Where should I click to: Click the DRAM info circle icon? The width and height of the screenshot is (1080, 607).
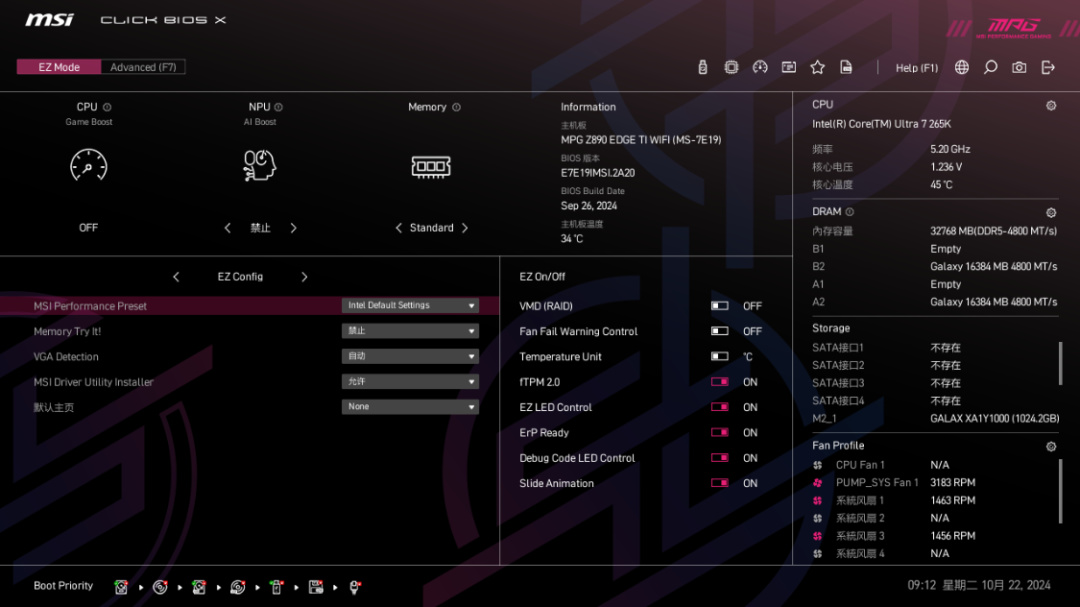[849, 212]
